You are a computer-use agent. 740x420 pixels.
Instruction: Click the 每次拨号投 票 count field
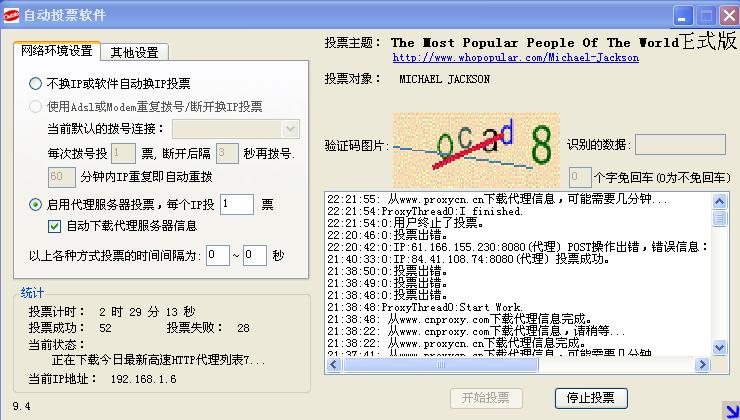pyautogui.click(x=123, y=153)
